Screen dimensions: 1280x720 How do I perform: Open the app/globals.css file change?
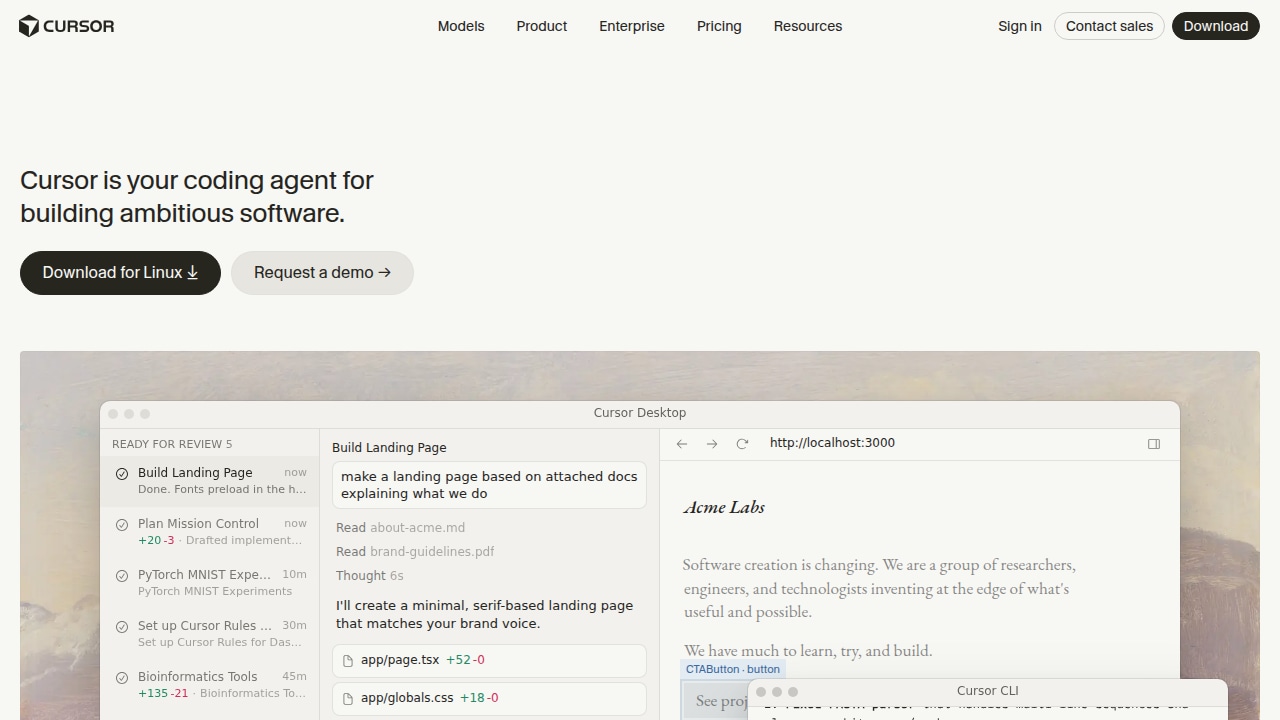point(489,699)
